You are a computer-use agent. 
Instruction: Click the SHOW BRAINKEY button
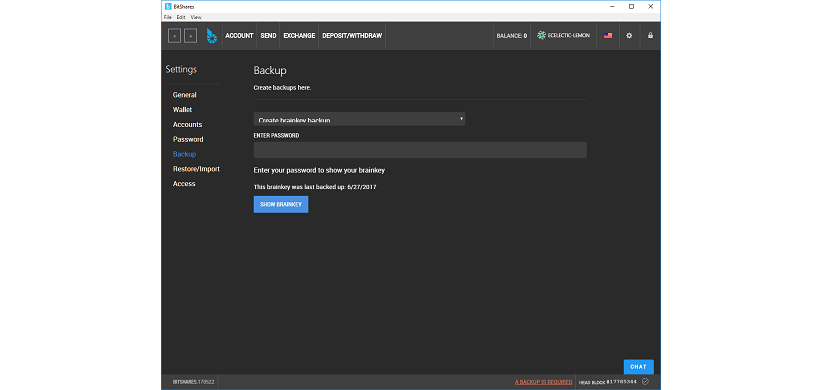281,205
